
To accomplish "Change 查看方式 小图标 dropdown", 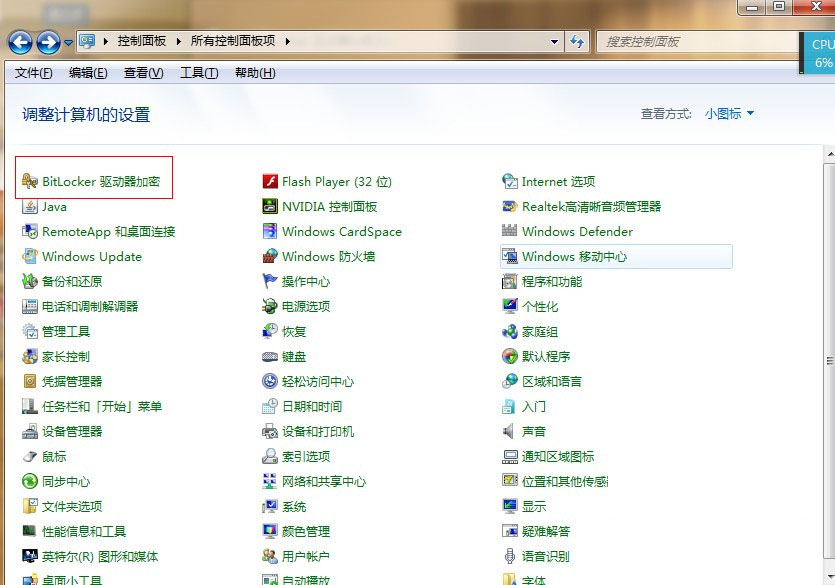I will pyautogui.click(x=729, y=113).
